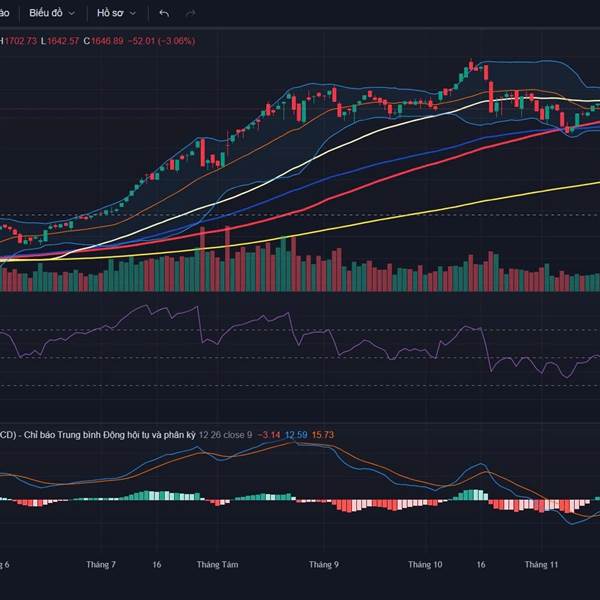The height and width of the screenshot is (600, 600).
Task: Click the blue MACD value 12.59
Action: coord(296,435)
